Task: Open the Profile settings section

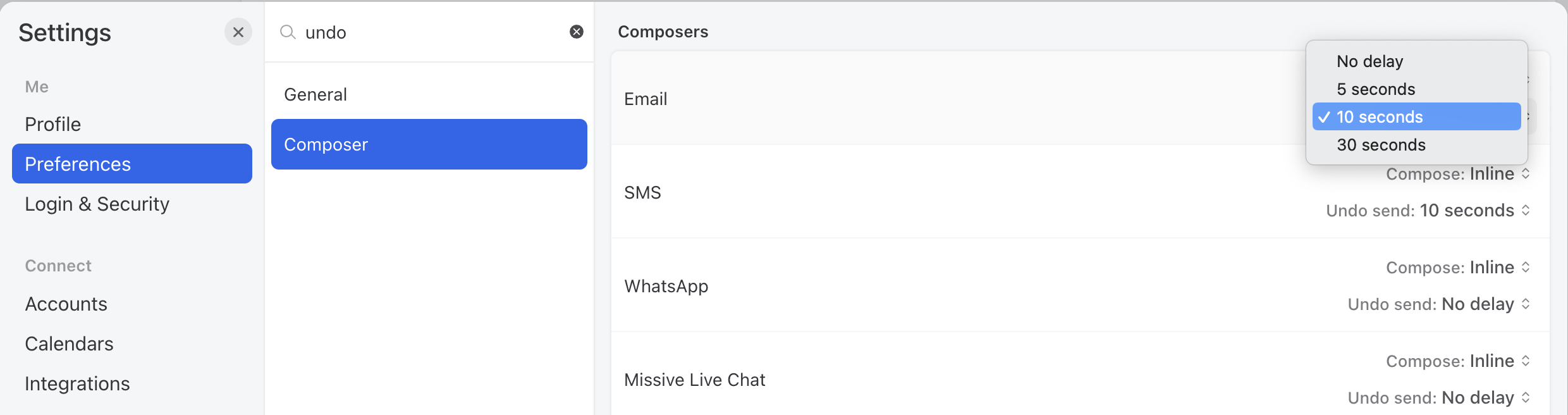Action: coord(53,124)
